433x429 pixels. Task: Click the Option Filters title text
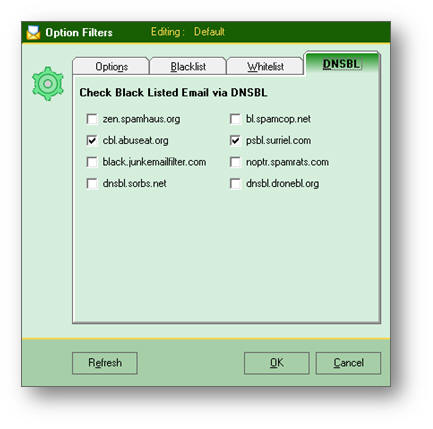pyautogui.click(x=79, y=33)
